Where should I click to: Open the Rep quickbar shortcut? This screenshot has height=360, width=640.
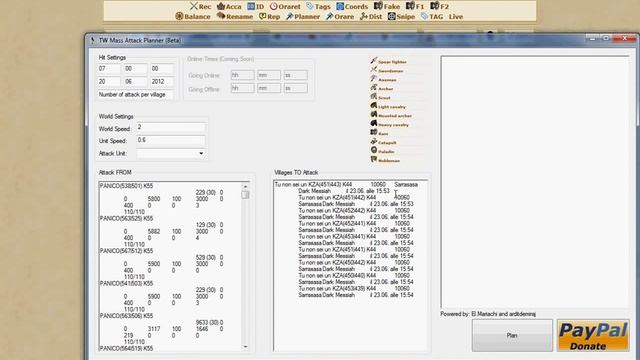click(269, 16)
